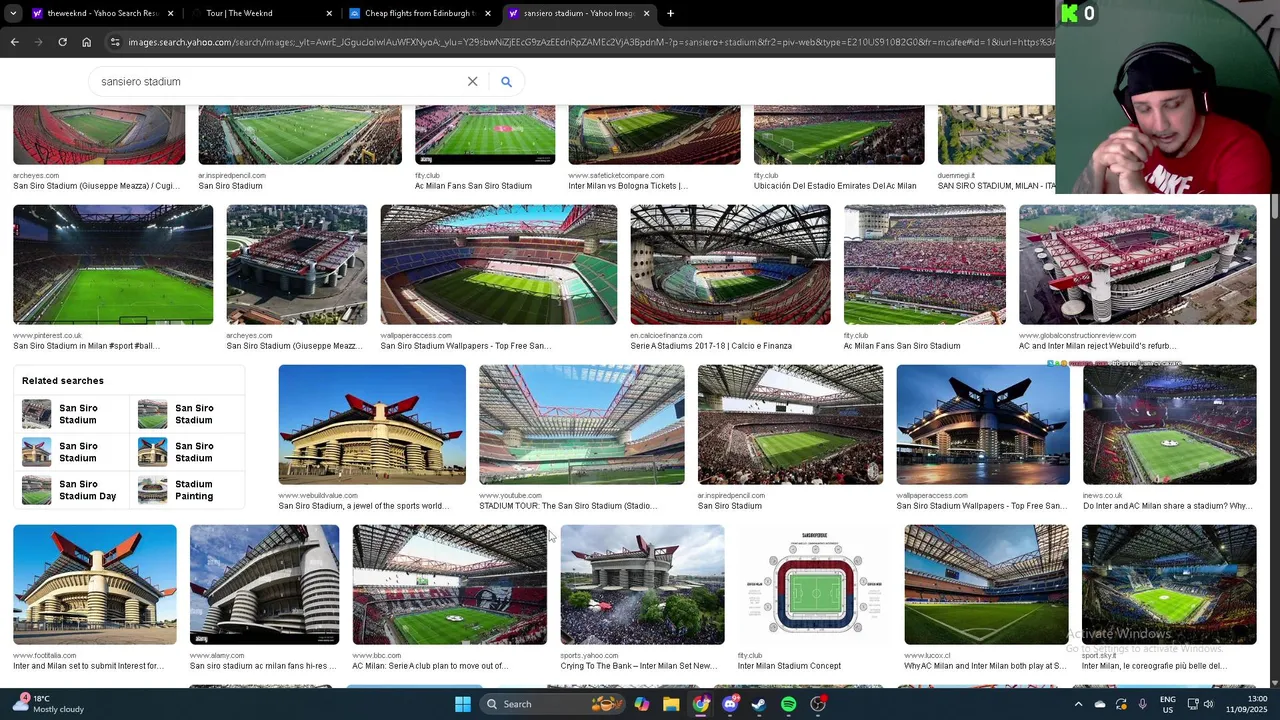Open 'Inter Milan Stadium Concept' diagram image
The width and height of the screenshot is (1280, 720).
click(814, 584)
